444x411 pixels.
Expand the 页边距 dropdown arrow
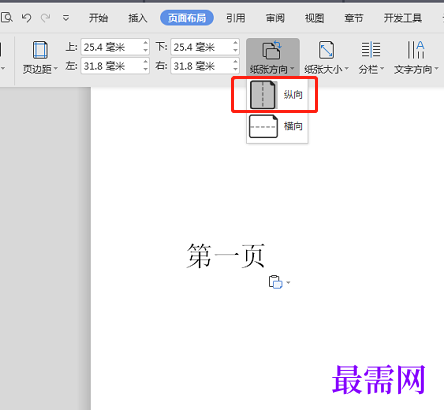coord(56,69)
